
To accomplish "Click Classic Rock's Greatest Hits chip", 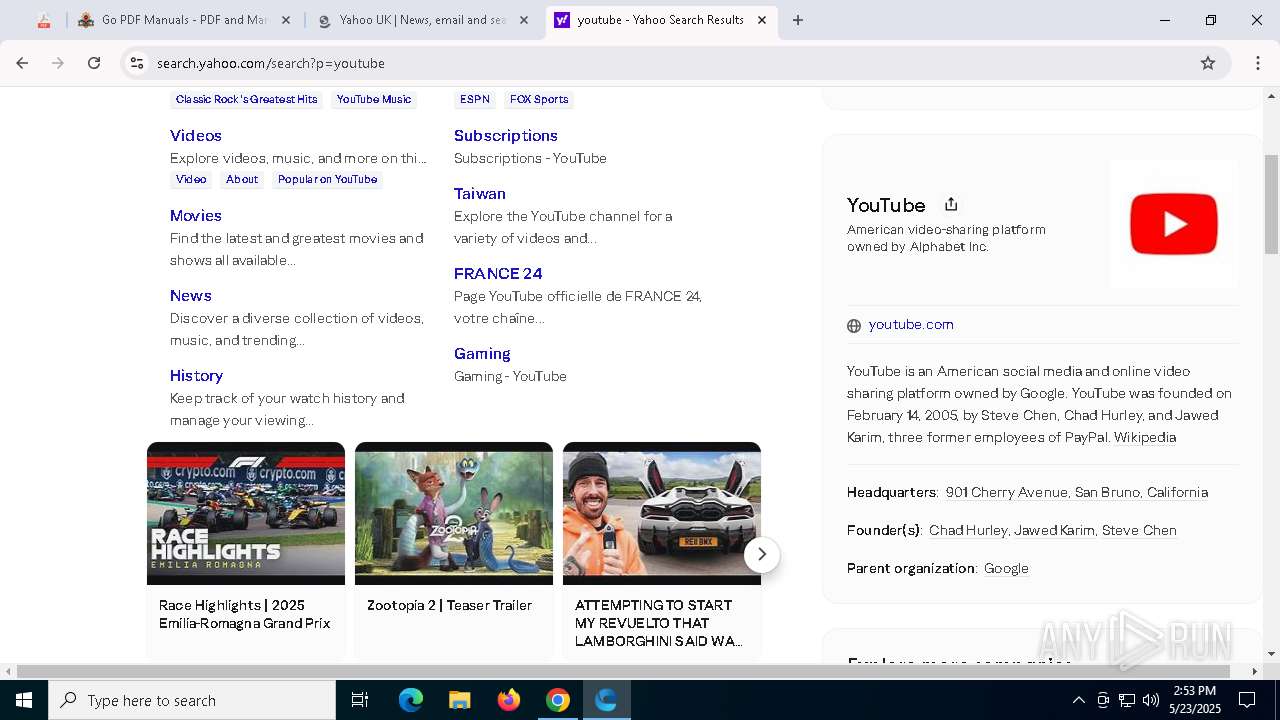I will (x=246, y=99).
